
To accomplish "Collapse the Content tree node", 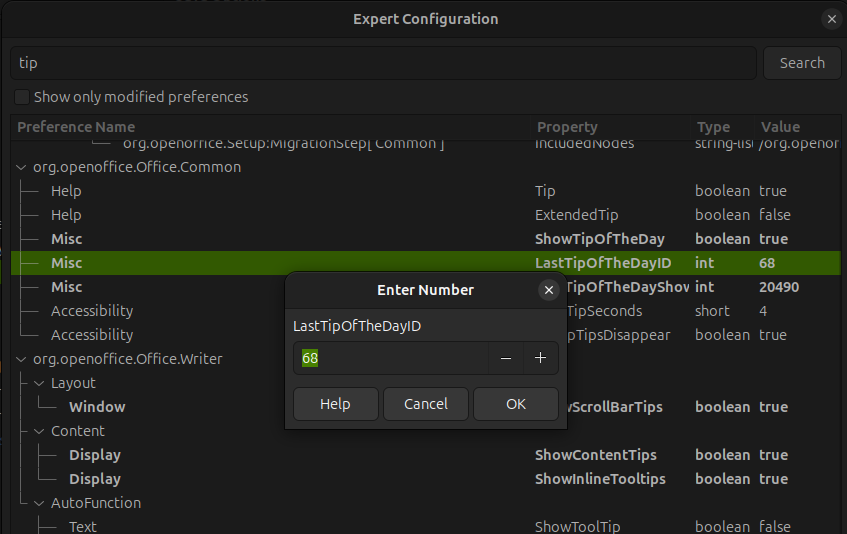I will [x=40, y=431].
